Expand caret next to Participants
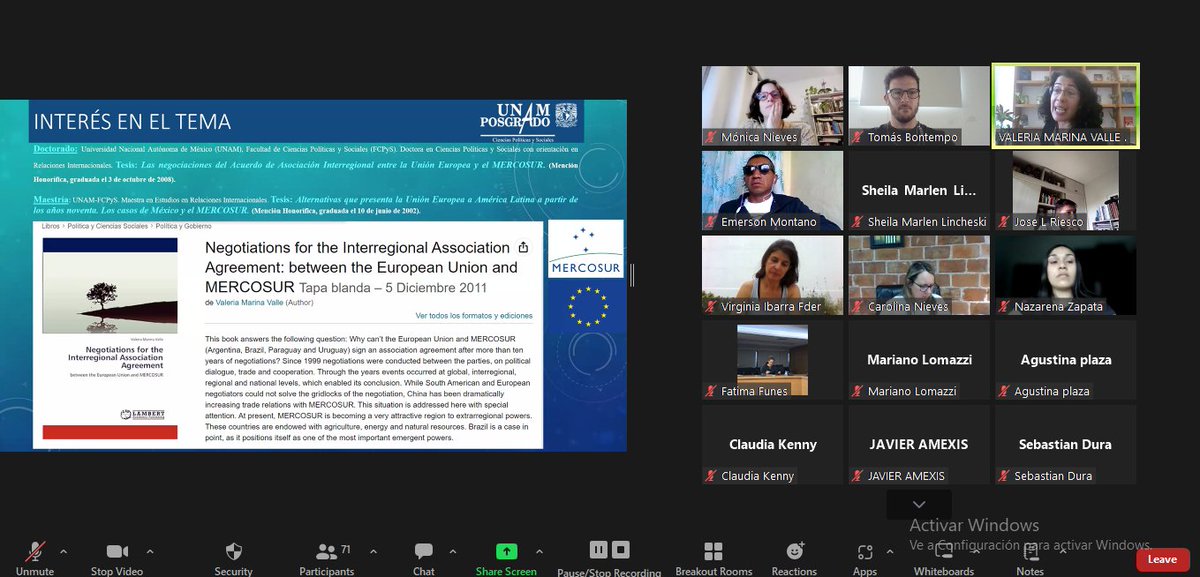 click(x=372, y=551)
